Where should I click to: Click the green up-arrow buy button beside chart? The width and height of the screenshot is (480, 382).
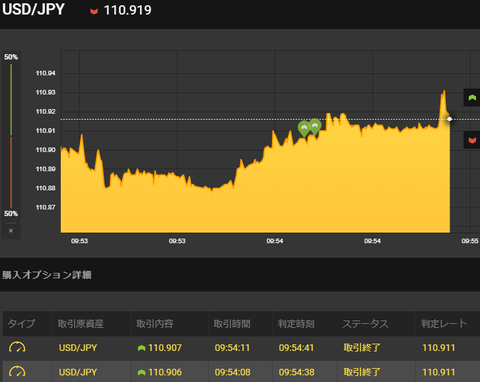(472, 98)
